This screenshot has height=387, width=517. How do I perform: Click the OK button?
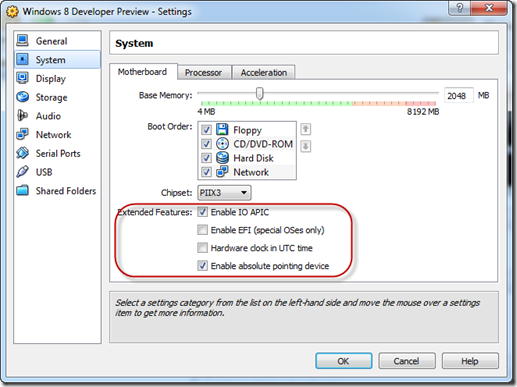tap(344, 361)
